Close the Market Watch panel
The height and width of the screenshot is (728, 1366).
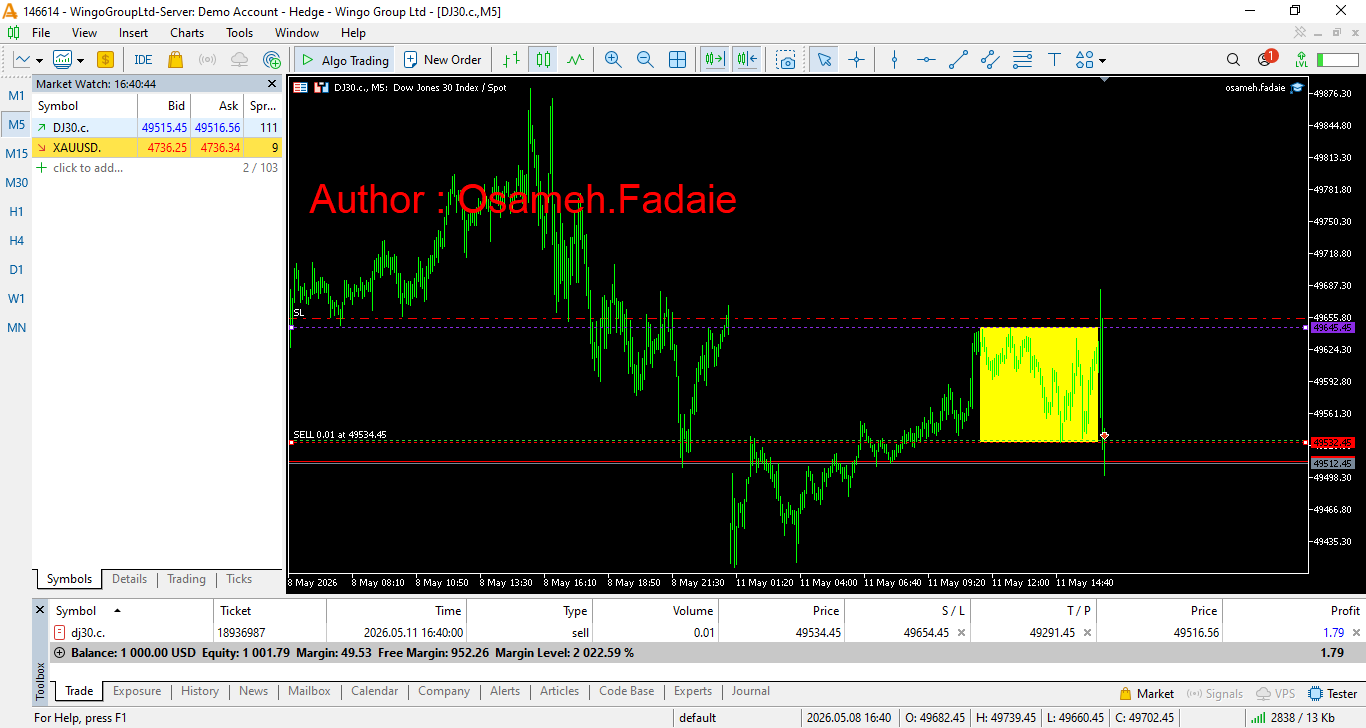coord(272,84)
